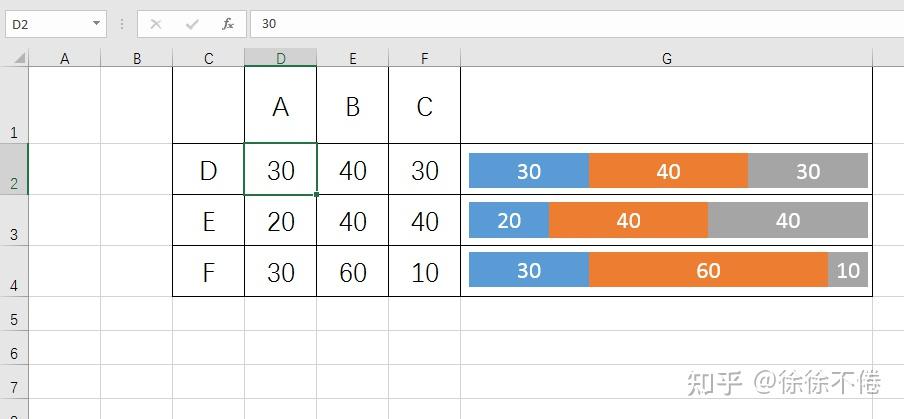Open the Name Box dropdown arrow
Screen dimensions: 904x419
tap(96, 24)
